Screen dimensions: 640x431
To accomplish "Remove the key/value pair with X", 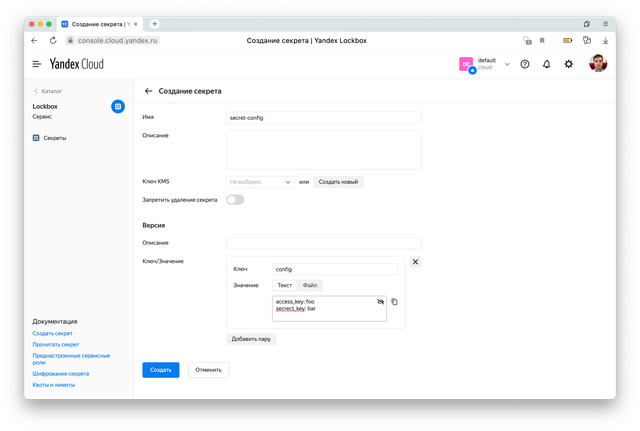I will pos(416,262).
